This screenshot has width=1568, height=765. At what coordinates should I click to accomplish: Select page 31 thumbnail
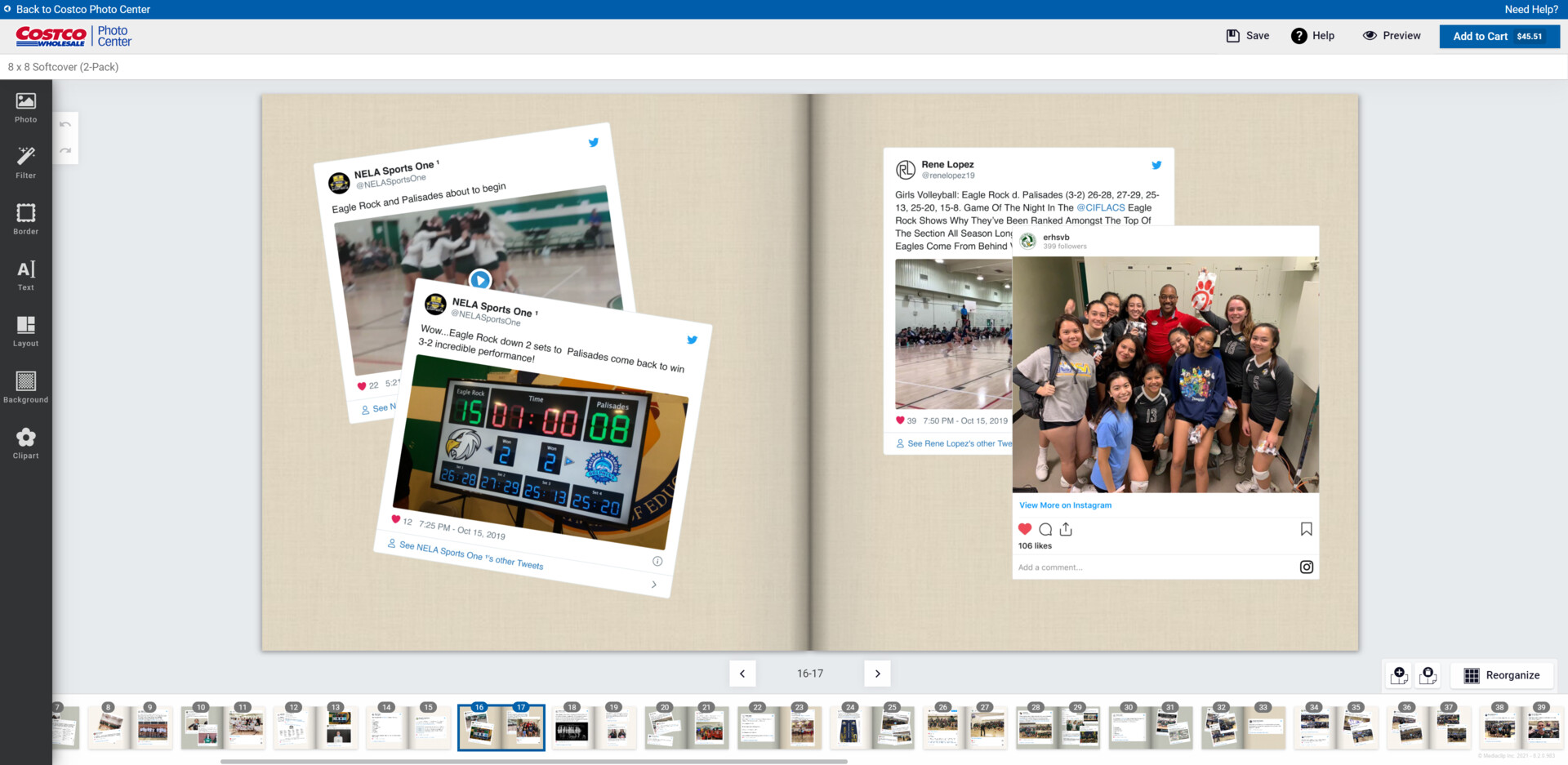coord(1172,727)
